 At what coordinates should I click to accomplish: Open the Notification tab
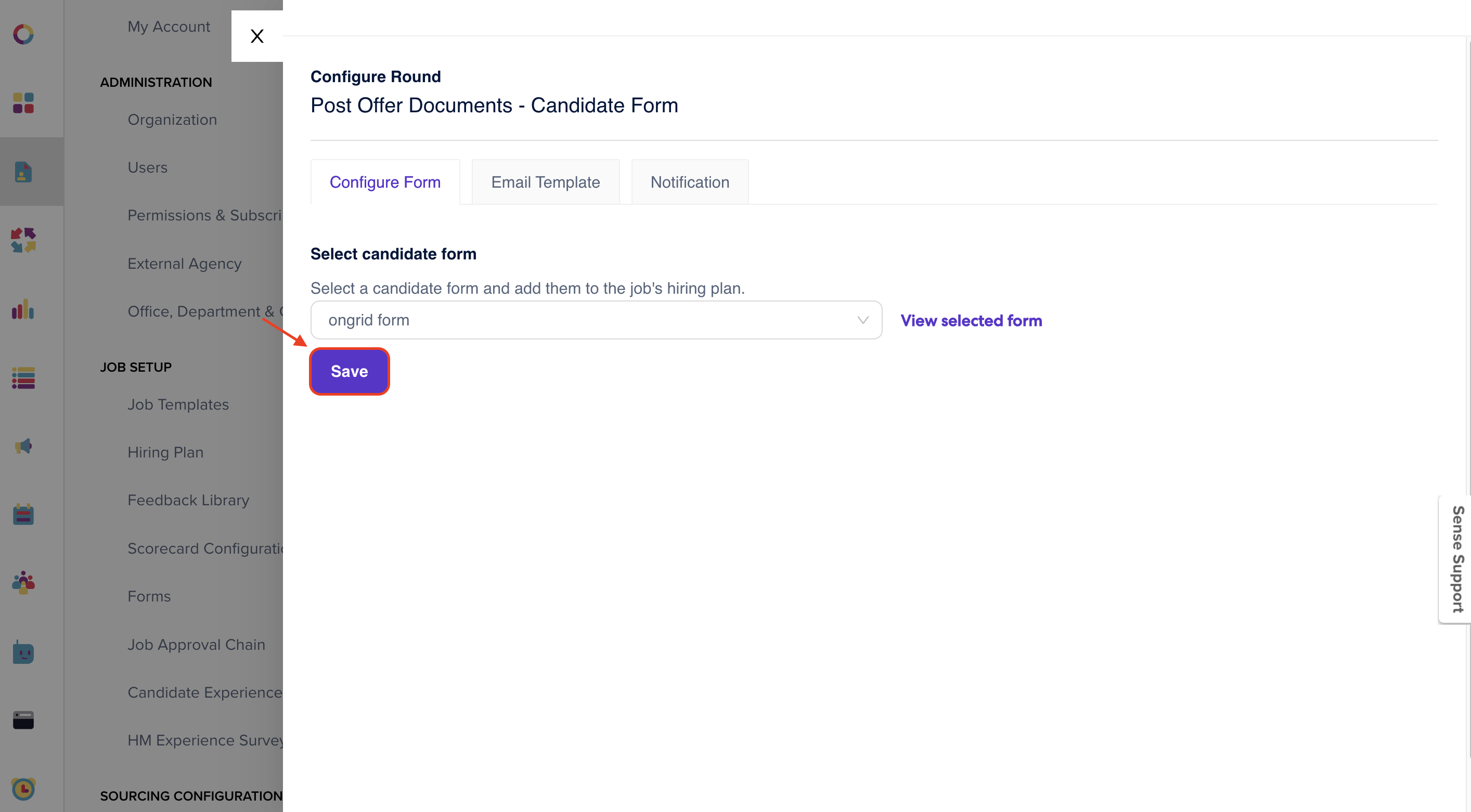click(689, 181)
